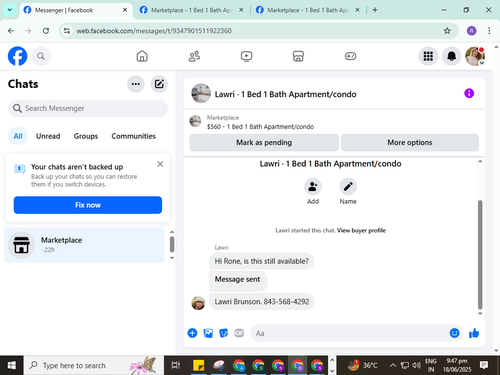Select the Unread chats filter

pos(48,136)
